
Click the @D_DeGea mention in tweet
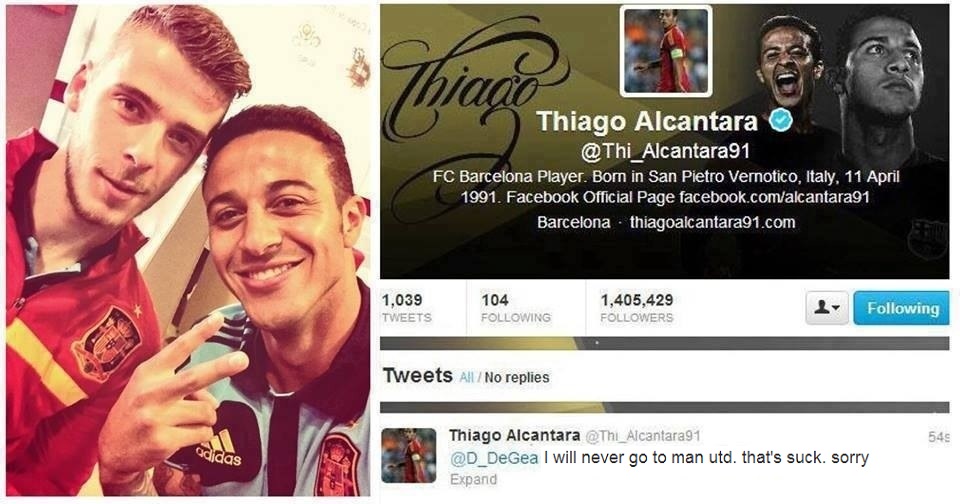494,458
